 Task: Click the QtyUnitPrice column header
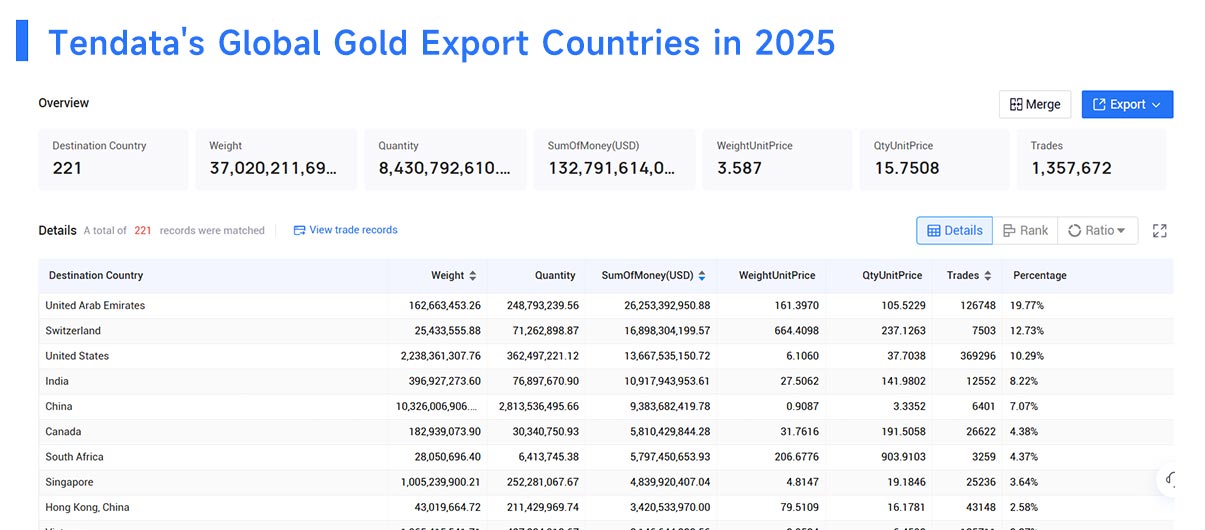[892, 275]
